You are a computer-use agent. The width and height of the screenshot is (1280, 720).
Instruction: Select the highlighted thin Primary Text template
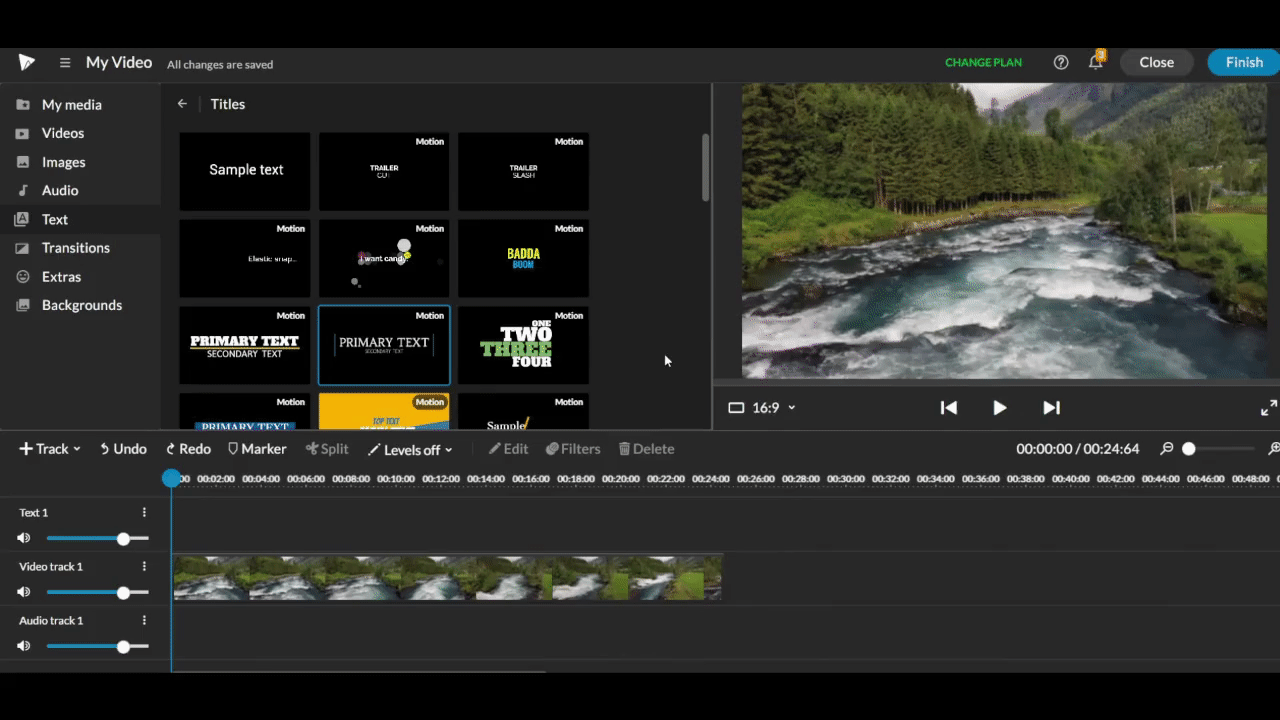384,345
